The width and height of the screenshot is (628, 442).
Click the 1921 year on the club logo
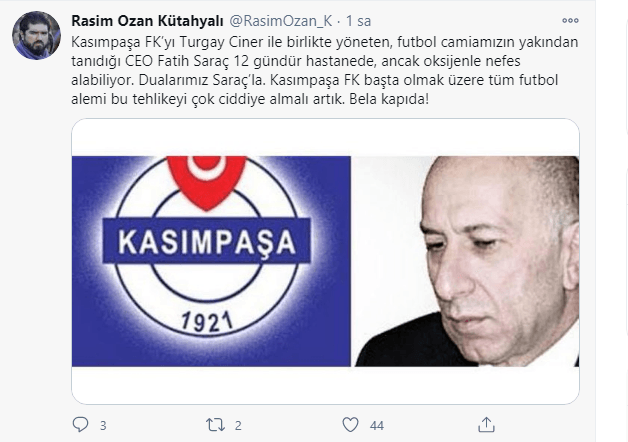207,323
